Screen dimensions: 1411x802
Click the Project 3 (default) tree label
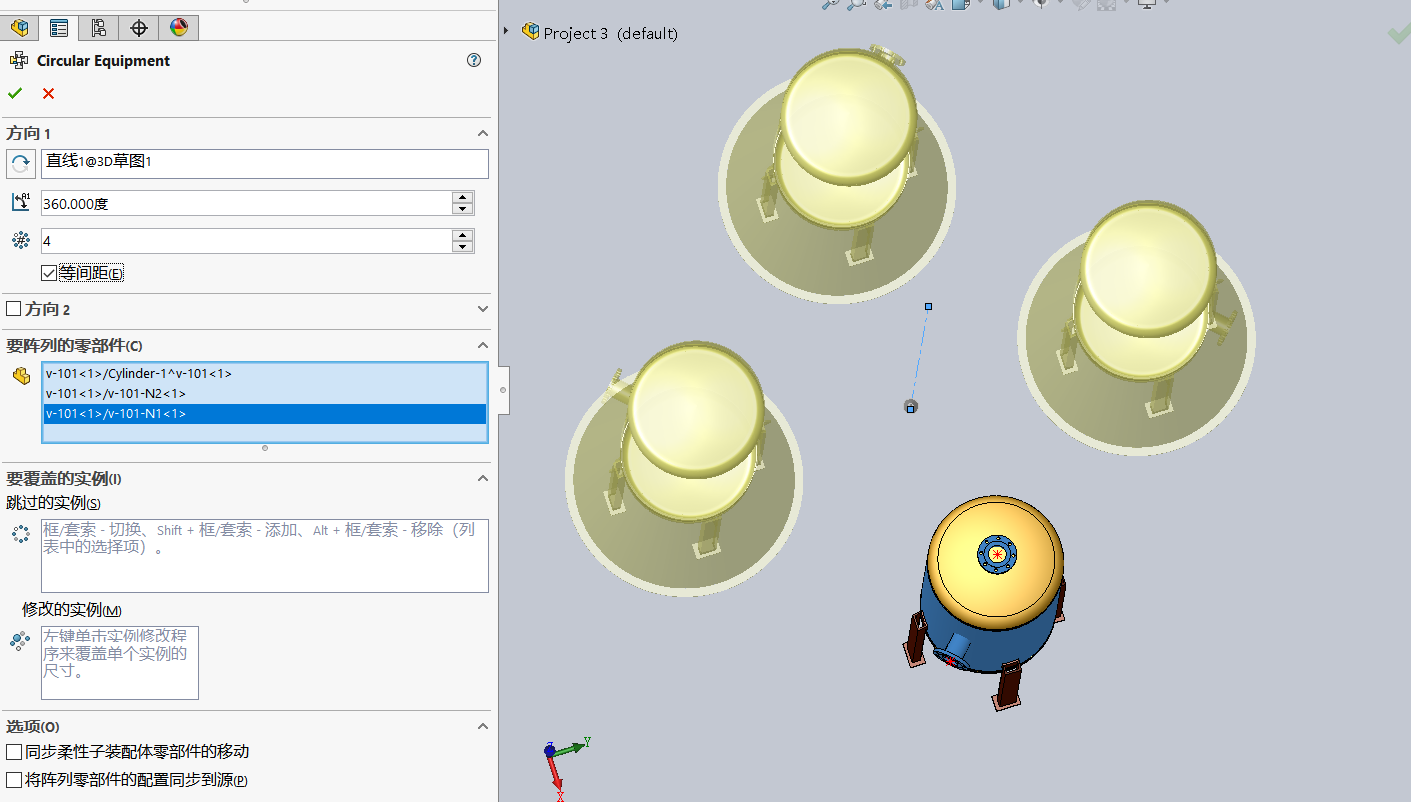(x=610, y=33)
